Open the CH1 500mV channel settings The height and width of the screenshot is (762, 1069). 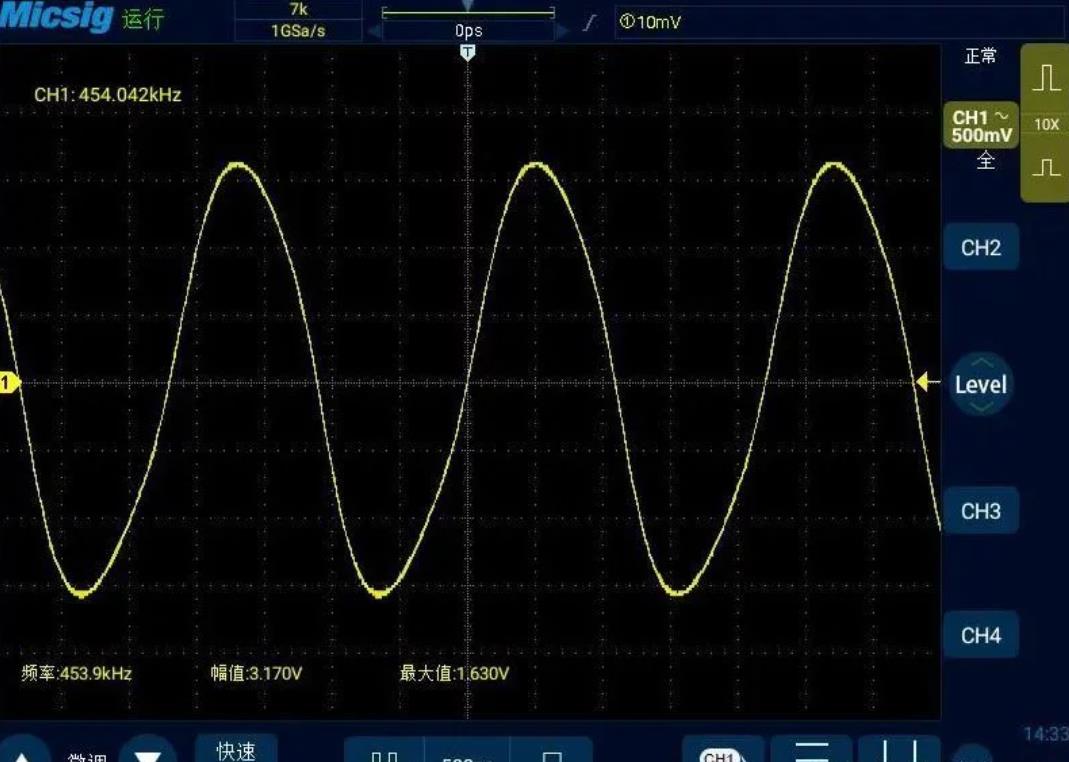click(x=981, y=126)
